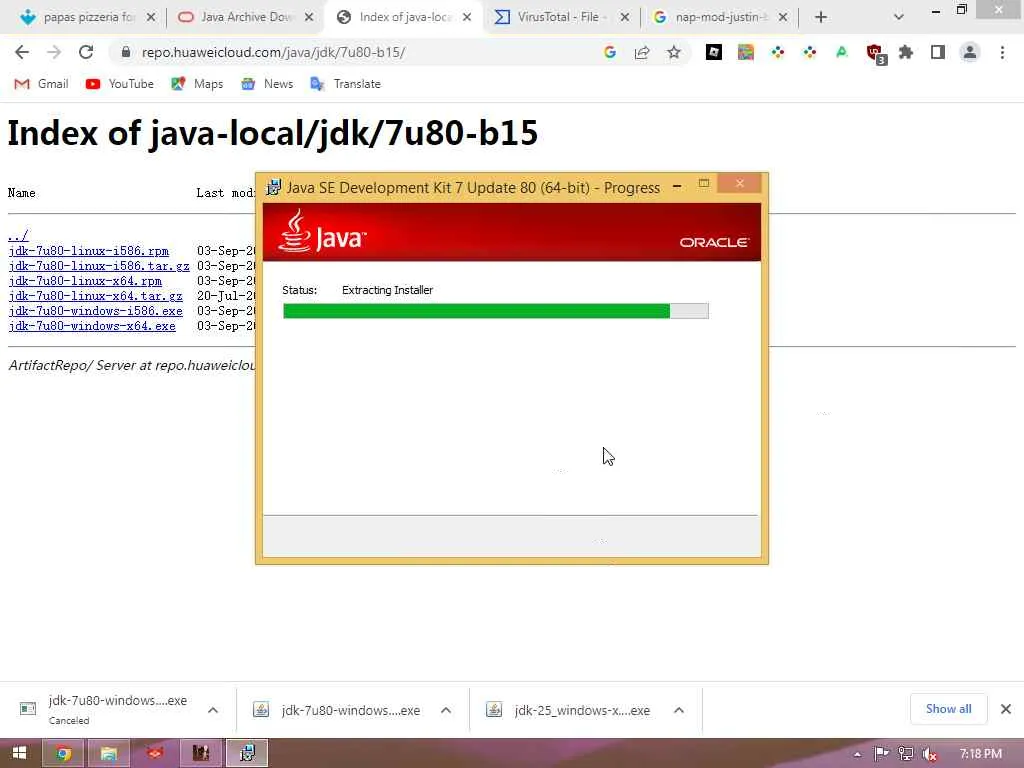The height and width of the screenshot is (768, 1024).
Task: Show hidden system tray icons
Action: click(857, 754)
